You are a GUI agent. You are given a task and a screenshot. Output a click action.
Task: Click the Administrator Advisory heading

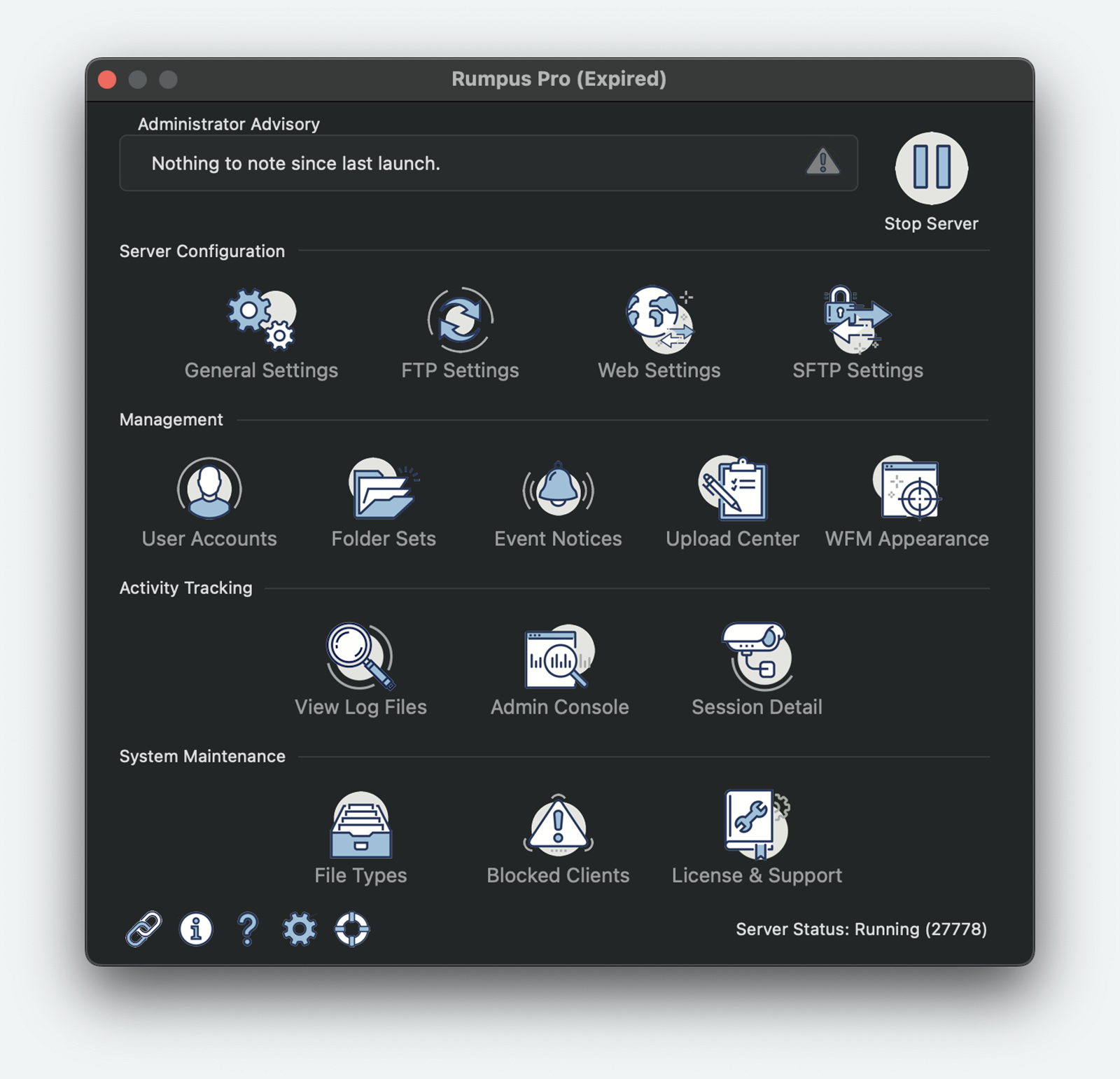[228, 124]
